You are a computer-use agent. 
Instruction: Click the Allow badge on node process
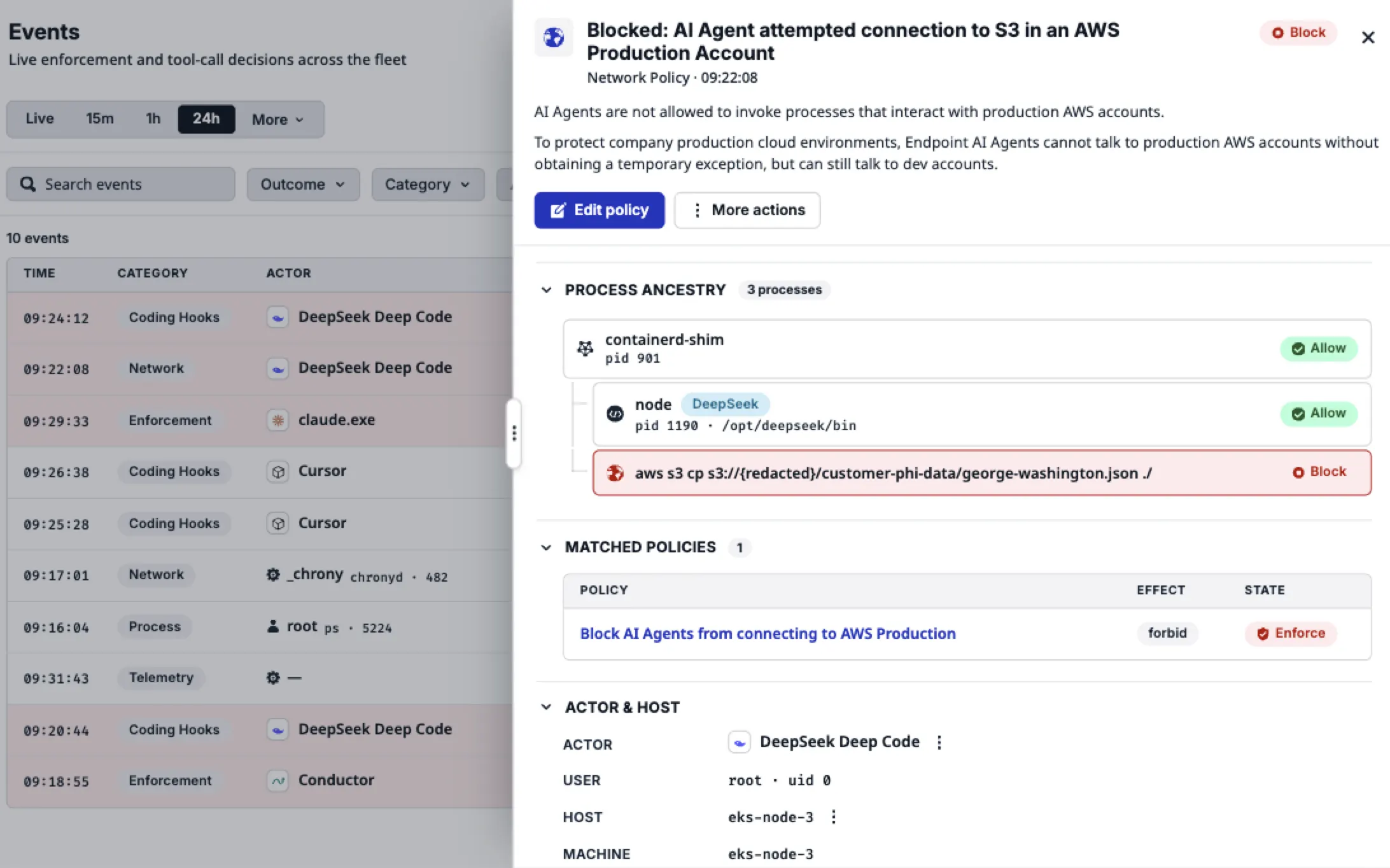[1319, 414]
